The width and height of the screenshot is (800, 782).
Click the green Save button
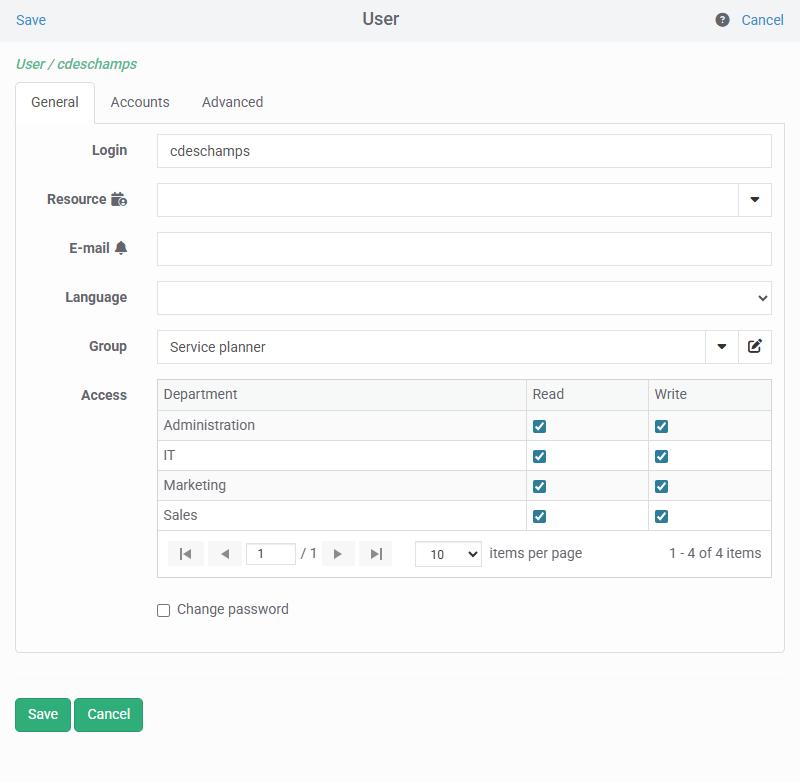click(x=43, y=714)
